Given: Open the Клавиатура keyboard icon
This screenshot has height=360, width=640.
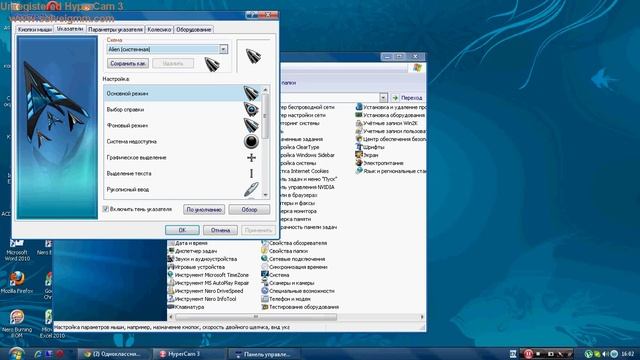Looking at the screenshot, I should 171,307.
